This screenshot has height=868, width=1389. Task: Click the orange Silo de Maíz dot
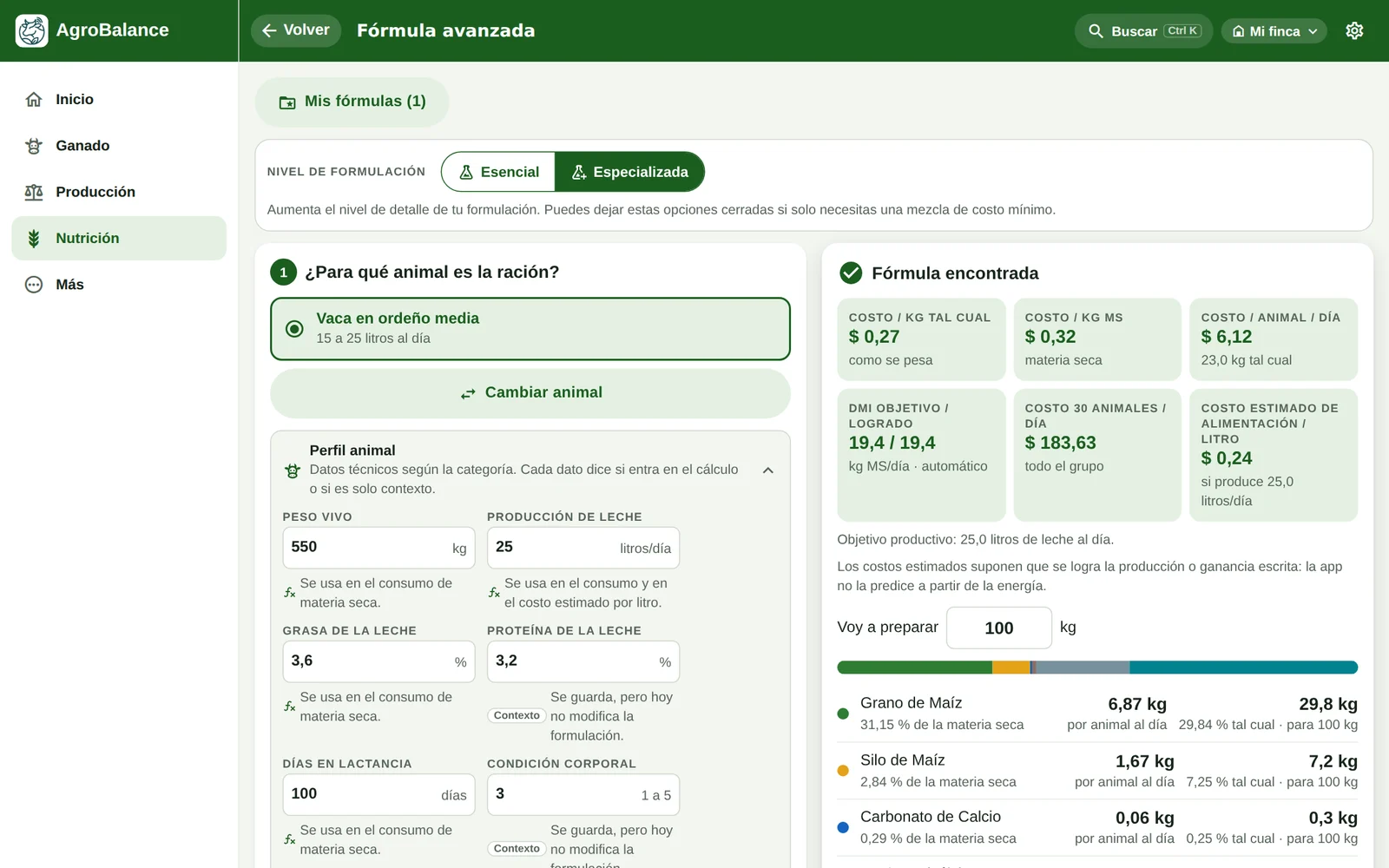842,771
